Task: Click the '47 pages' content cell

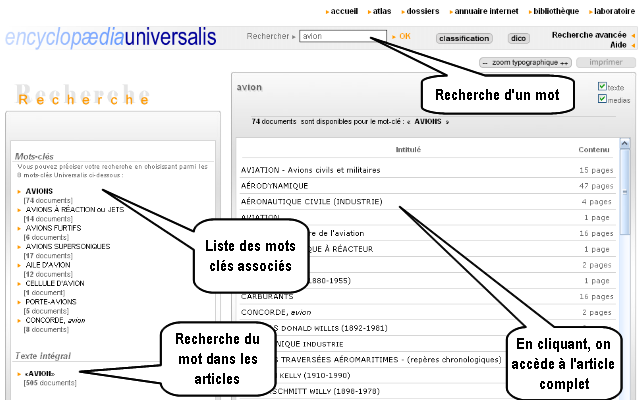Action: point(596,186)
